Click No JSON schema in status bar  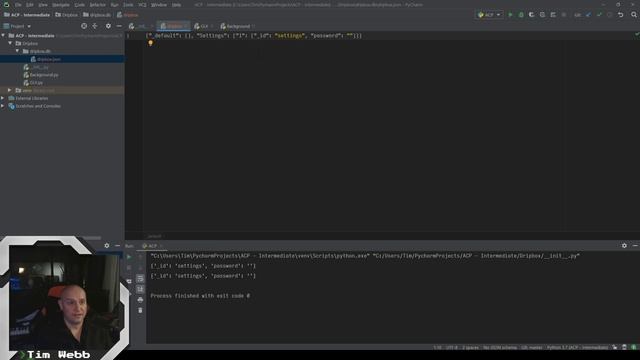[x=500, y=348]
